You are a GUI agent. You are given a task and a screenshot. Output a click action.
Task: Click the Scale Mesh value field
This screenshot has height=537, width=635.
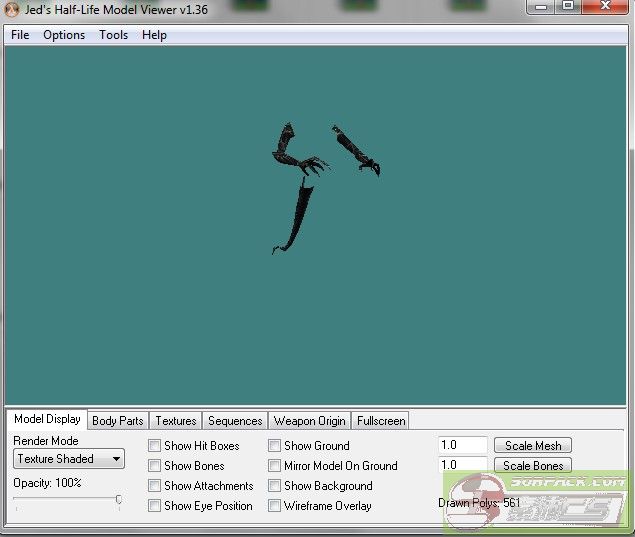462,446
